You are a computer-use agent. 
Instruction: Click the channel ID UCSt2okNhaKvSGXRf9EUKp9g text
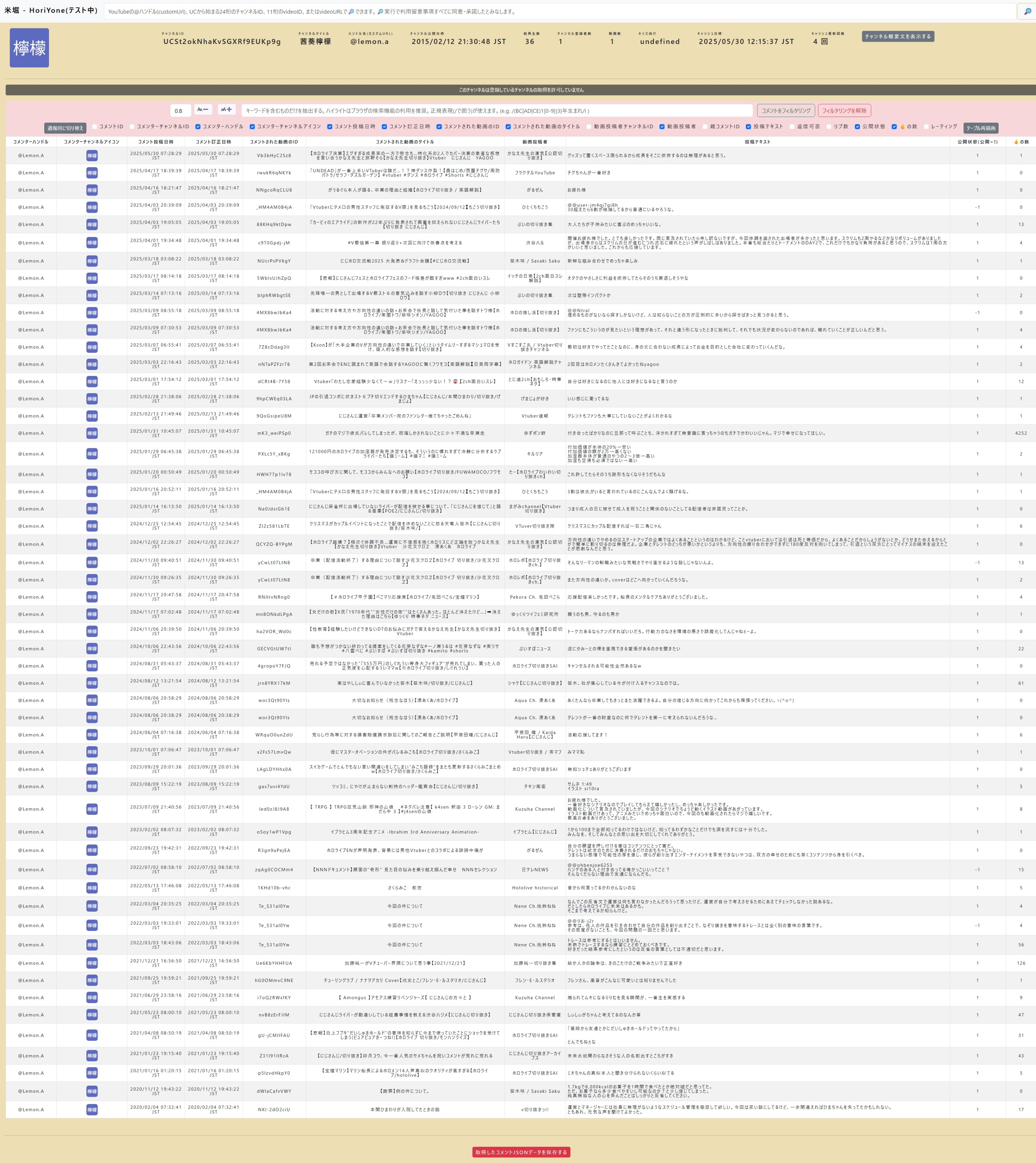click(x=222, y=41)
